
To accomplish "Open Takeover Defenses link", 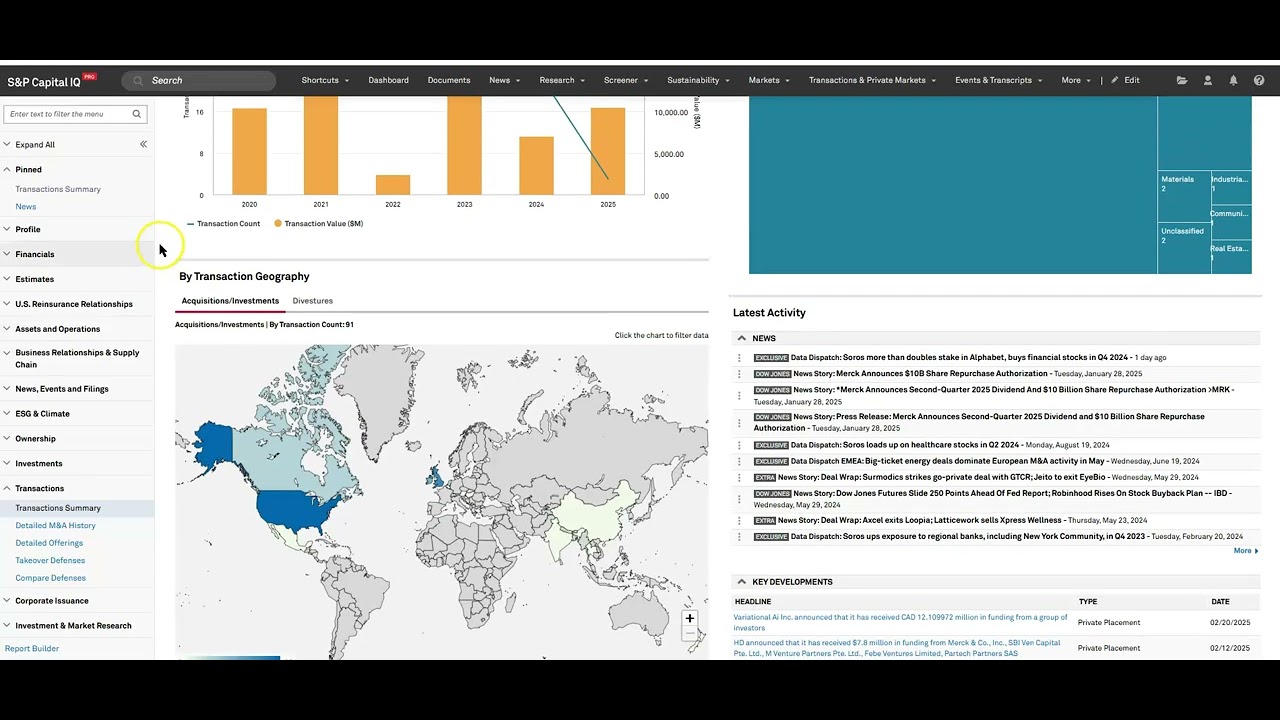I will (x=50, y=561).
